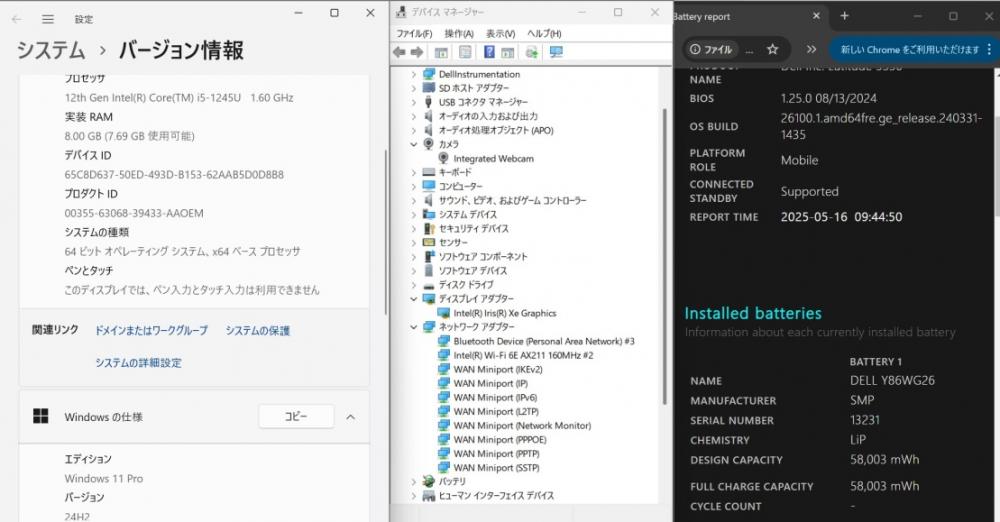Click Device Manager vertical scrollbar
The height and width of the screenshot is (522, 1000).
[664, 255]
